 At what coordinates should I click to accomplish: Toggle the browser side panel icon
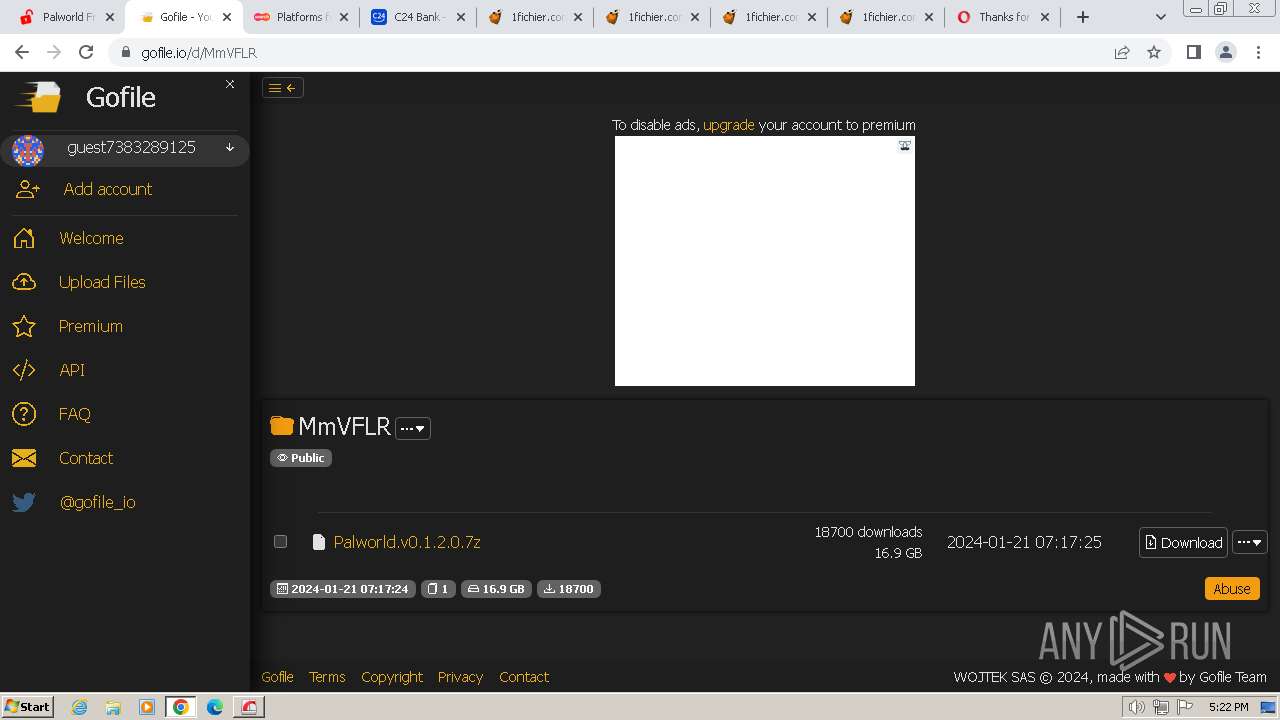[x=1193, y=52]
